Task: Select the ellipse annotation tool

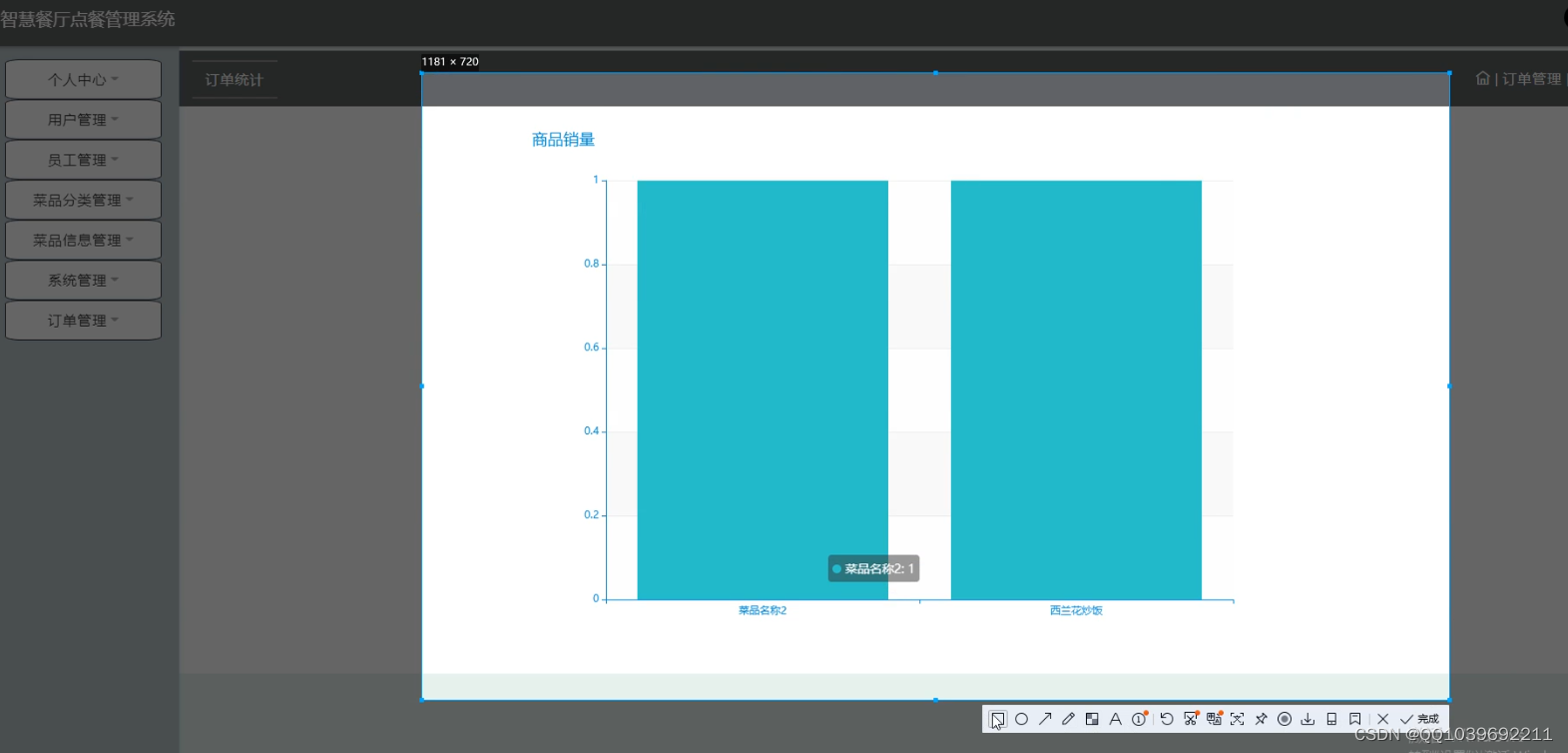Action: (1021, 719)
